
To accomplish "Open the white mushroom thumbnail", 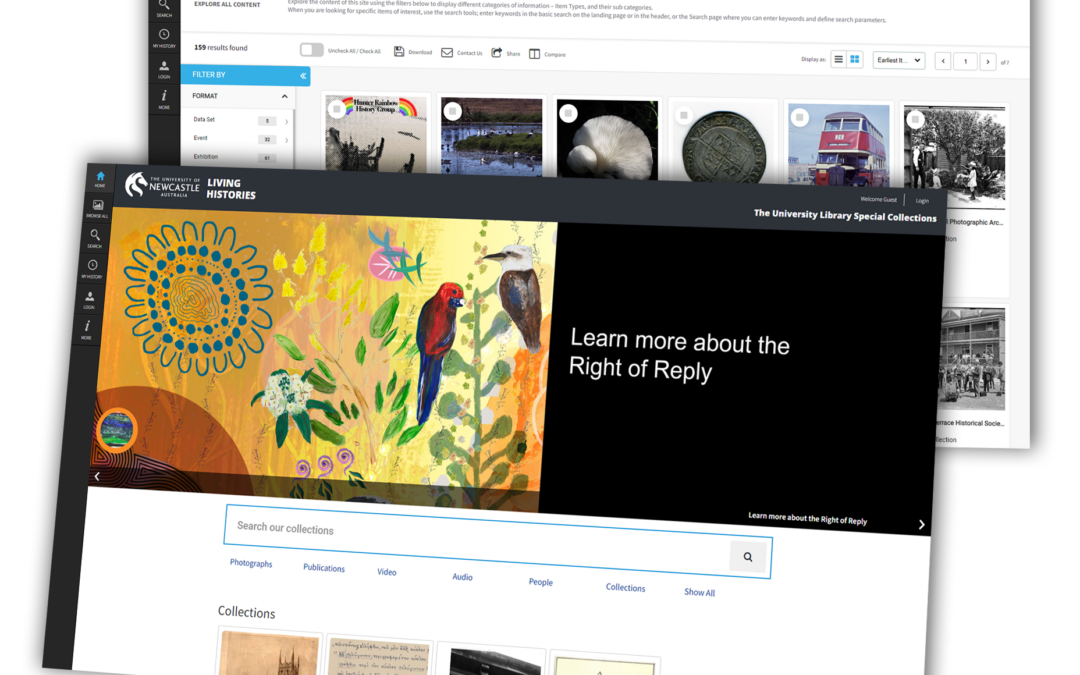I will tap(608, 141).
